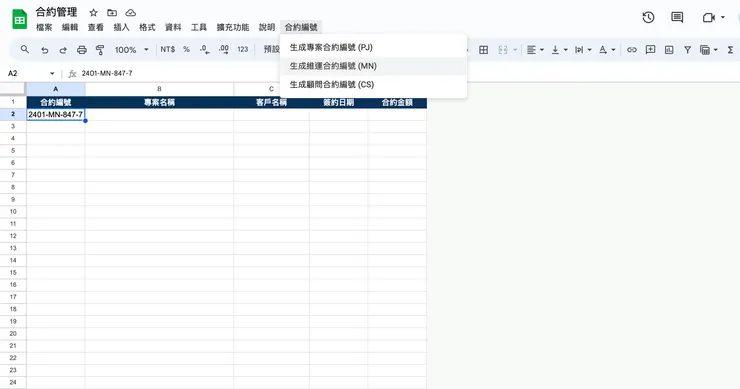Viewport: 740px width, 389px height.
Task: Click the Google Sheets home logo
Action: [x=20, y=19]
